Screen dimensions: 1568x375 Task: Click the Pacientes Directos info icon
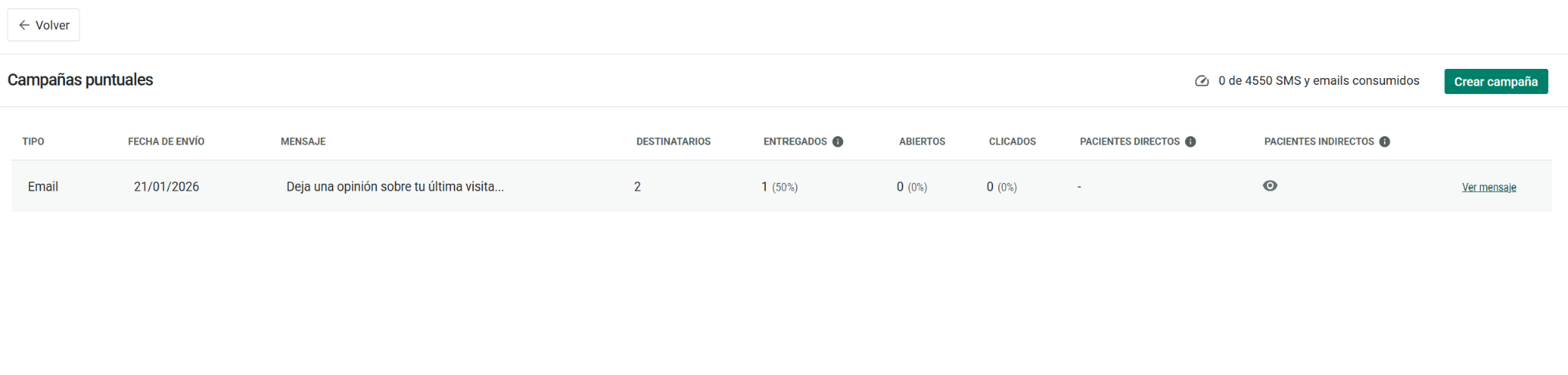point(1191,142)
